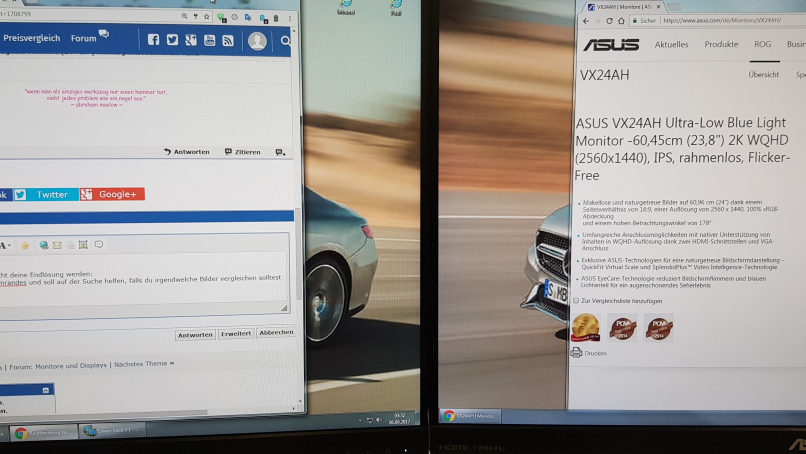This screenshot has width=806, height=454.
Task: Share via Google+ button
Action: 112,194
